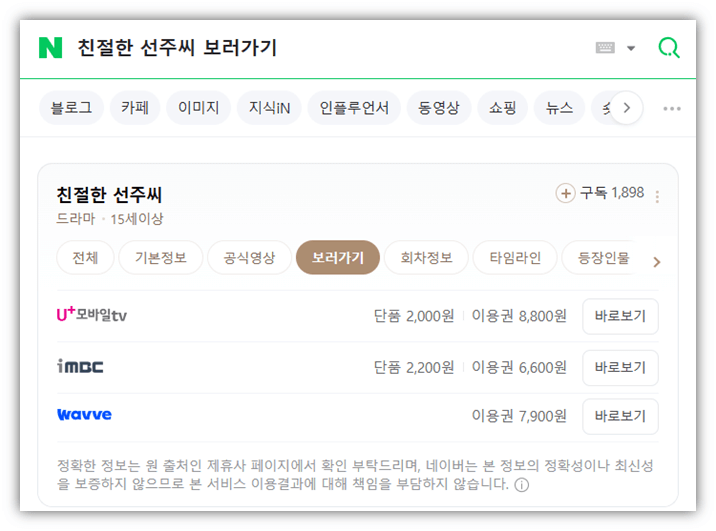Click the plus subscribe icon
This screenshot has width=716, height=531.
pos(565,193)
